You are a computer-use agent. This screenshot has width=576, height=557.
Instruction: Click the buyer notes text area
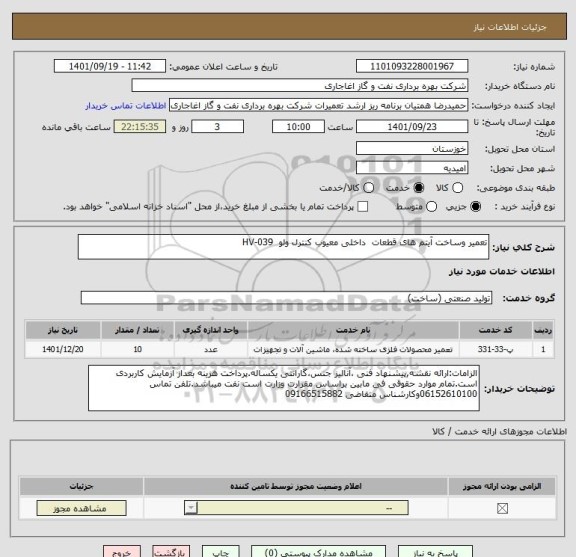point(284,388)
